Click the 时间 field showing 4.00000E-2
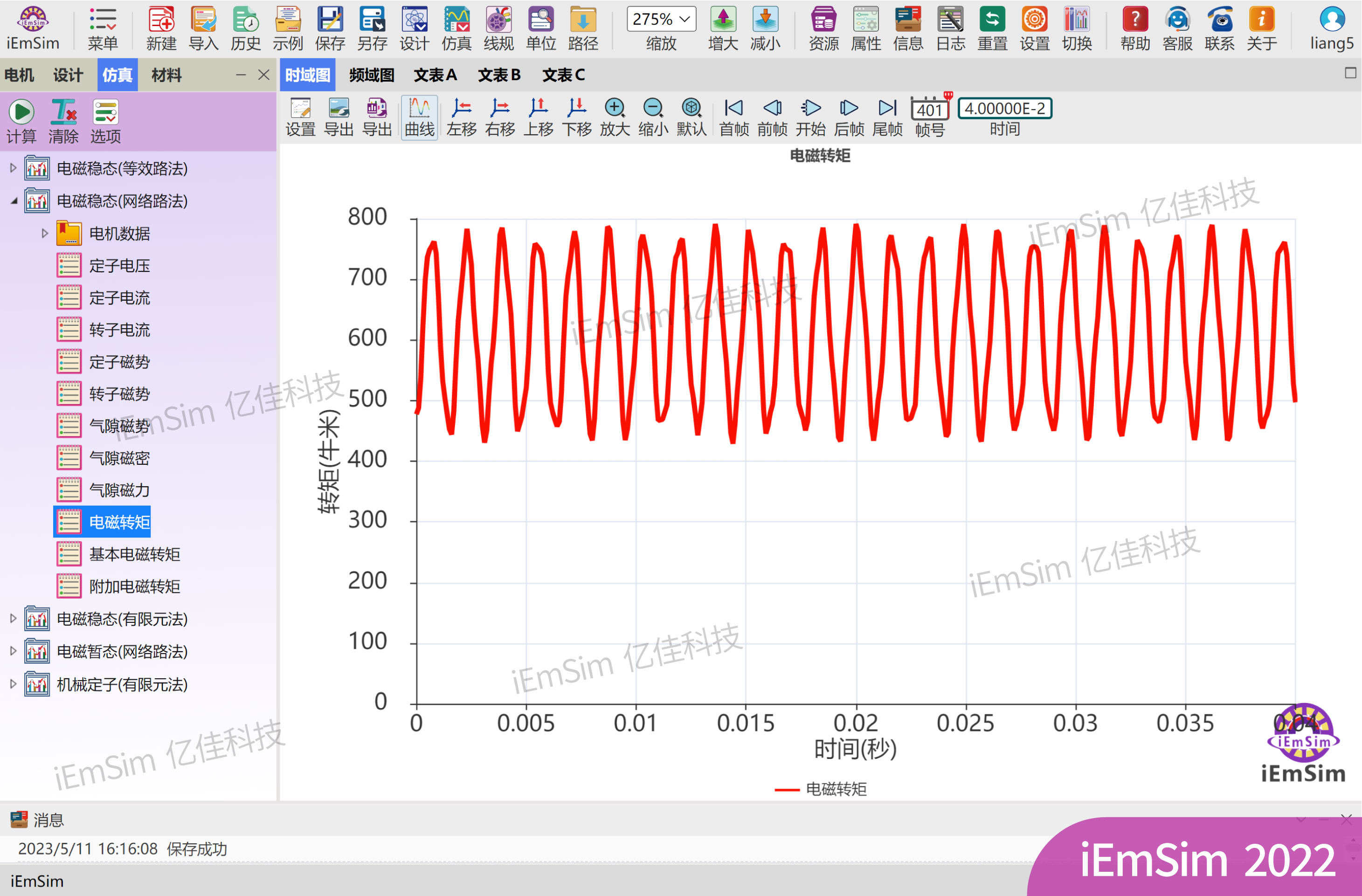 click(x=1005, y=108)
